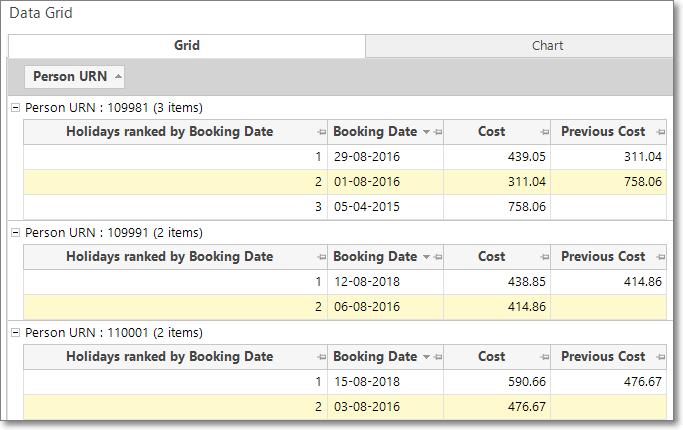Collapse the Person URN 110001 group
Viewport: 683px width, 430px height.
(15, 332)
